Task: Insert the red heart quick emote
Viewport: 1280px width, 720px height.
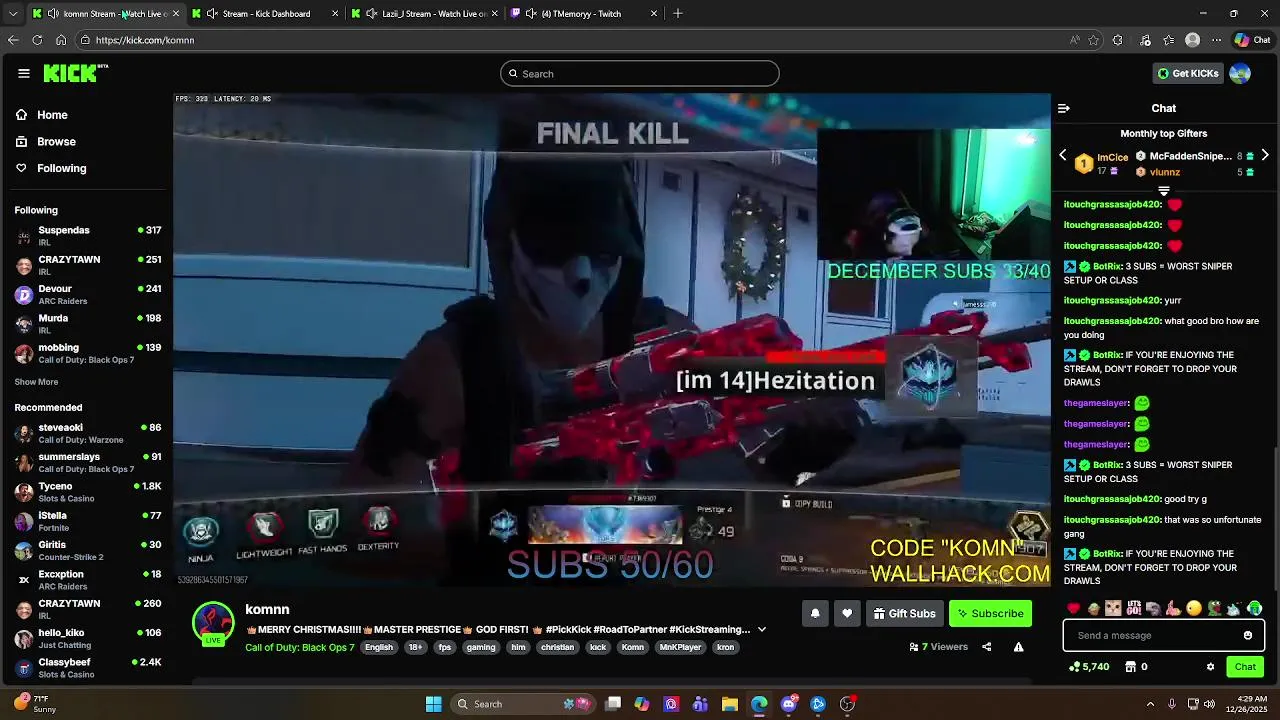Action: (x=1074, y=608)
